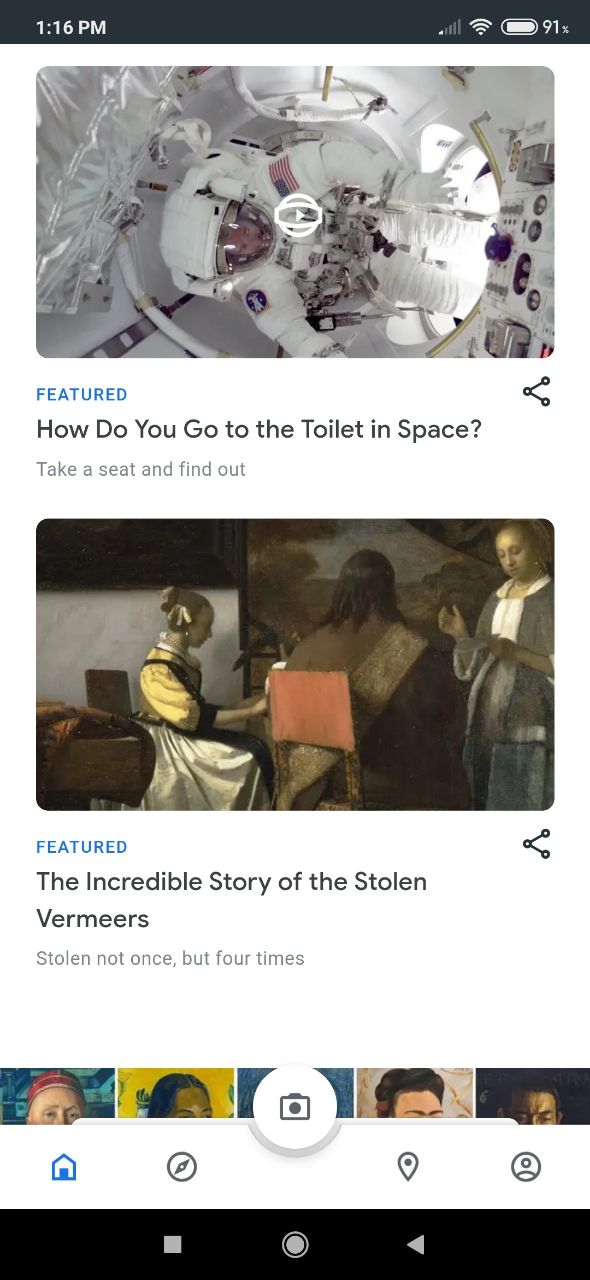Select the Frida Kahlo portrait thumbnail
Image resolution: width=590 pixels, height=1280 pixels.
(x=414, y=1094)
